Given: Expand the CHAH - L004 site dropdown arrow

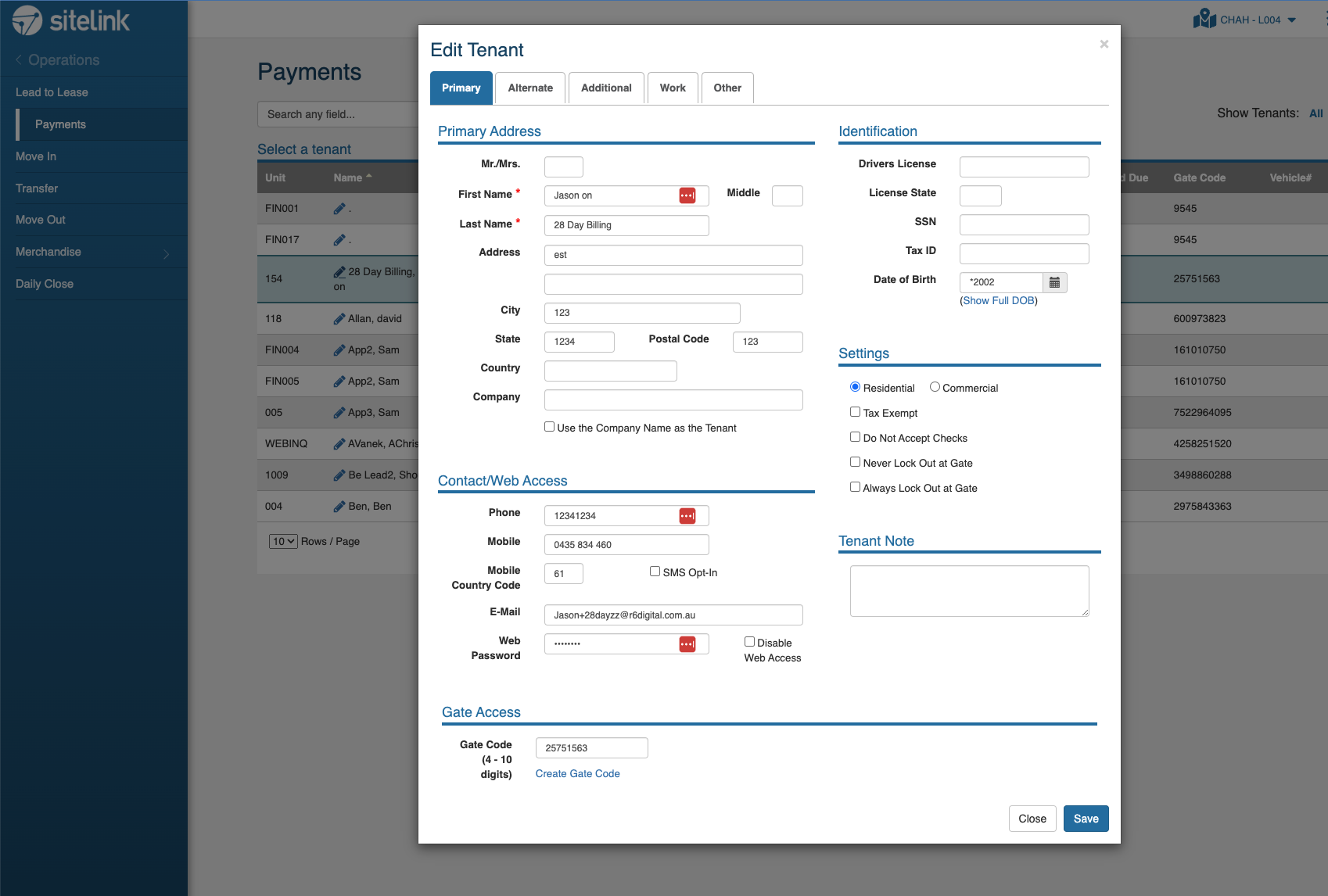Looking at the screenshot, I should (1292, 20).
